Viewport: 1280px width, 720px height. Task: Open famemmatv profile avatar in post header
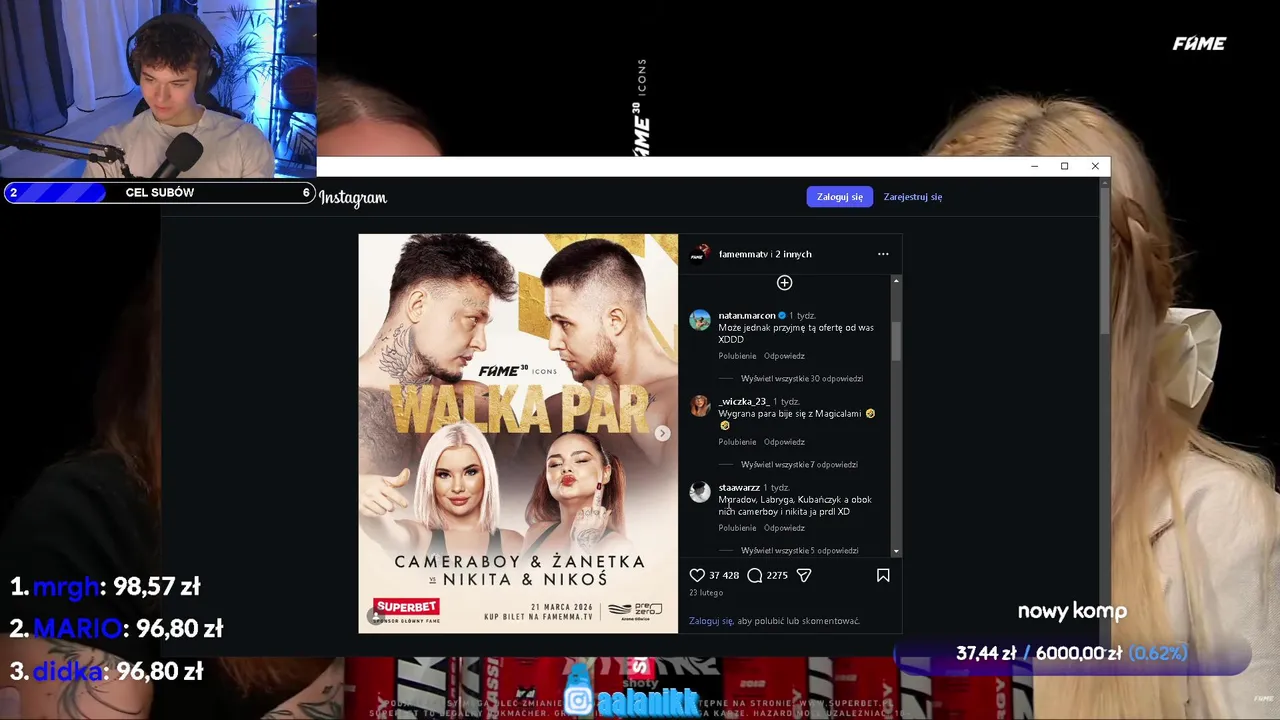[x=700, y=254]
